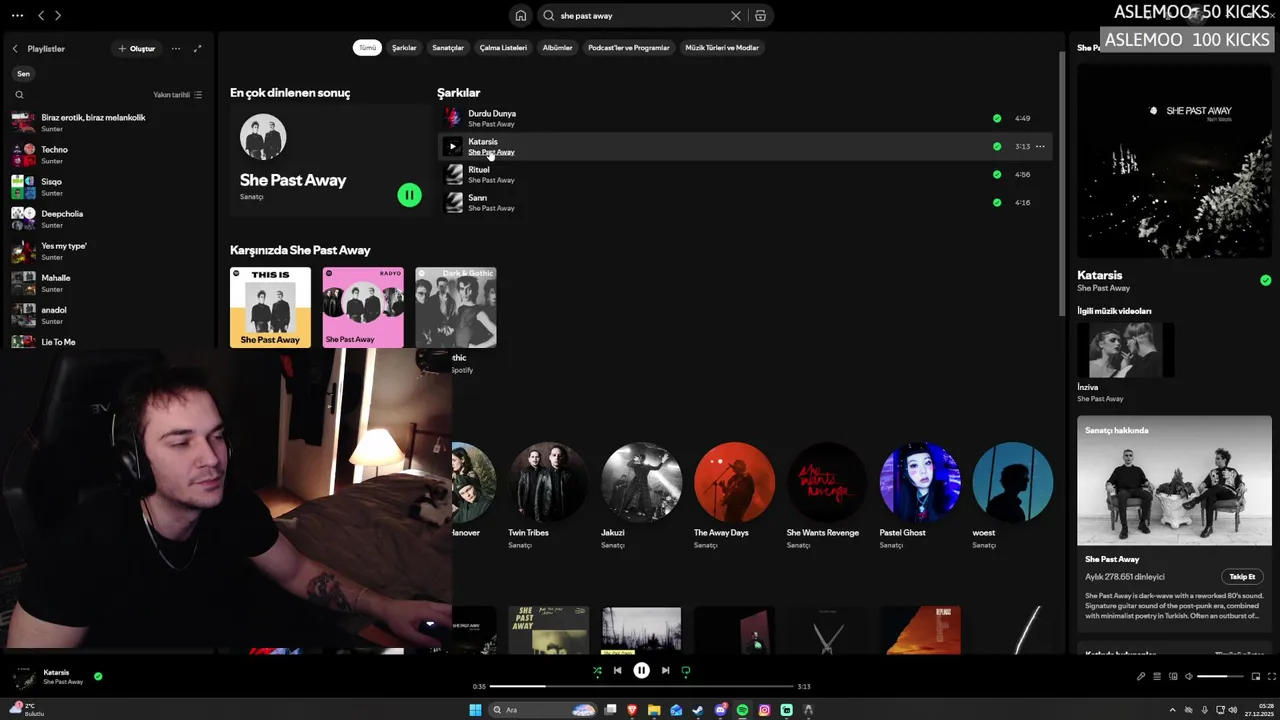Toggle shuffle in the player bar
The image size is (1280, 720).
(597, 671)
